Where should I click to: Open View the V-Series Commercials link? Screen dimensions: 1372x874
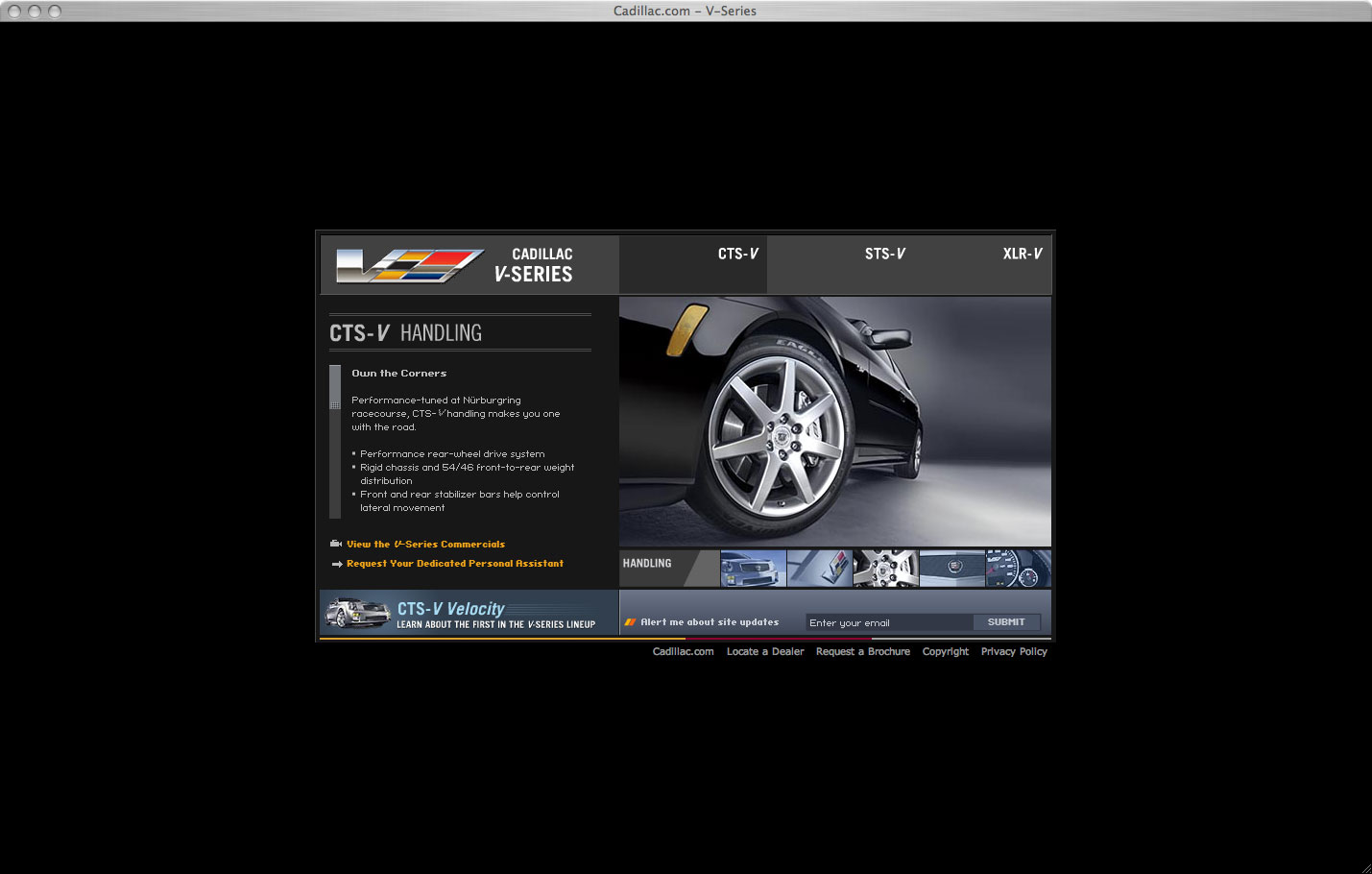coord(425,544)
